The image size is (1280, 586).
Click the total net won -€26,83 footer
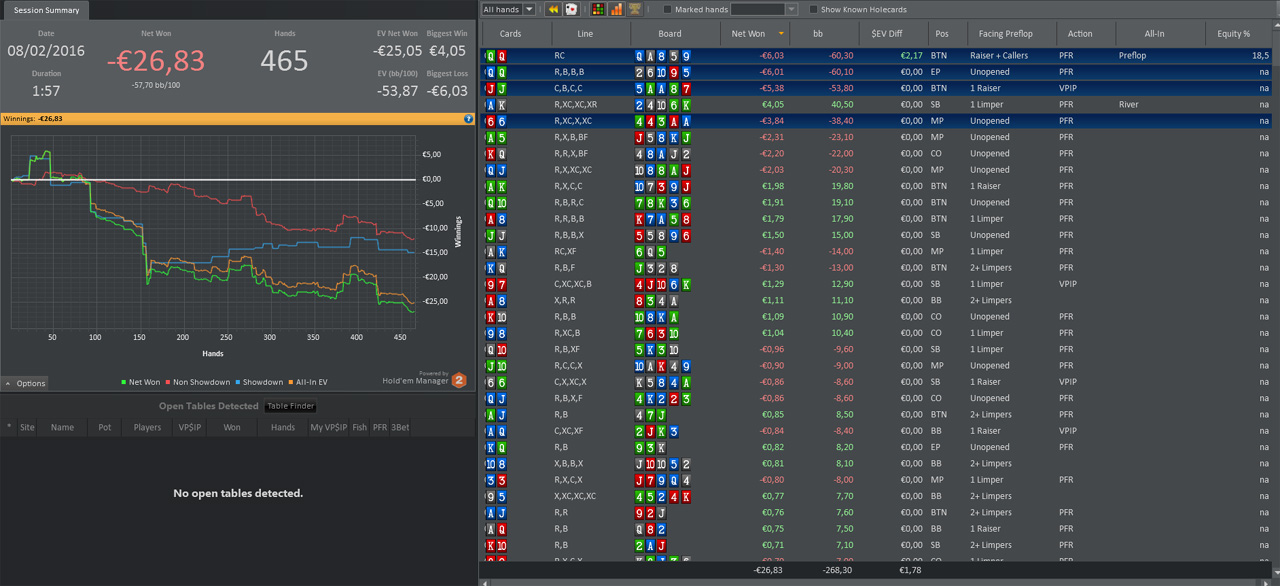coord(768,570)
